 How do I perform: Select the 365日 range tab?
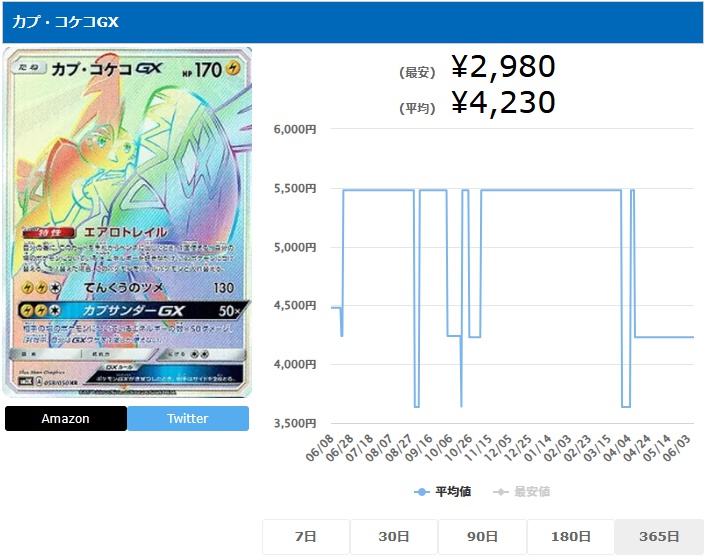coord(659,536)
